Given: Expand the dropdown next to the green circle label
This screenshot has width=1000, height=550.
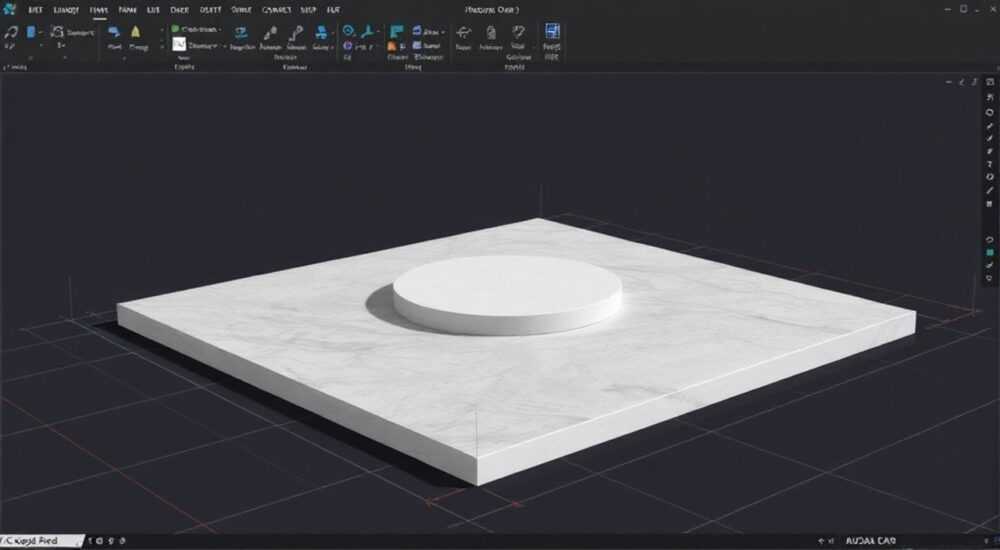Looking at the screenshot, I should 220,29.
